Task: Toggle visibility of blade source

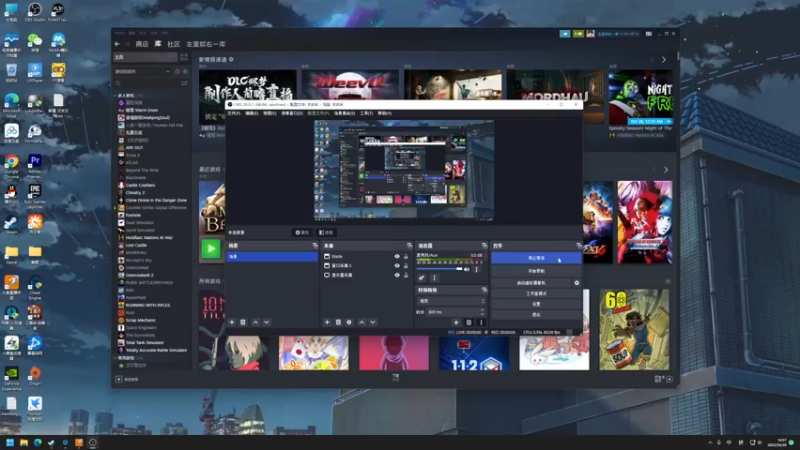Action: coord(397,257)
